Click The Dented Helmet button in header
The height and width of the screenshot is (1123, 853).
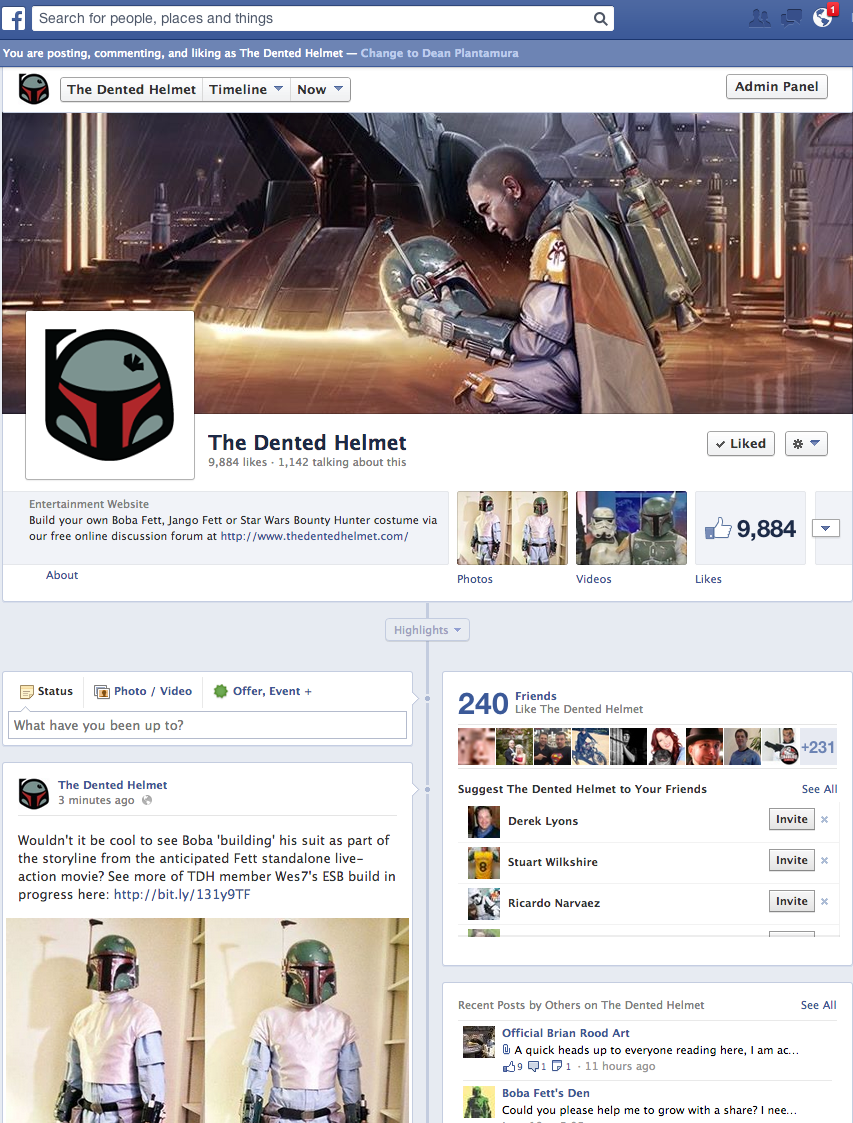(131, 90)
